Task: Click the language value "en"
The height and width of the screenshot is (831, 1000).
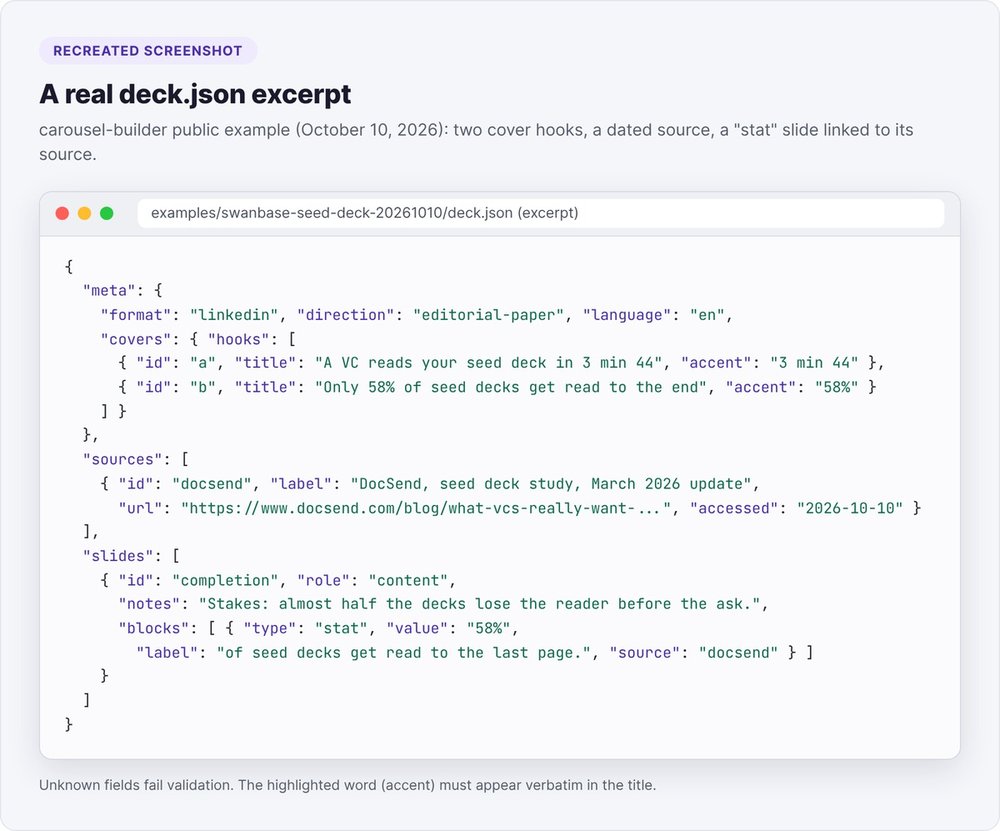Action: tap(707, 315)
